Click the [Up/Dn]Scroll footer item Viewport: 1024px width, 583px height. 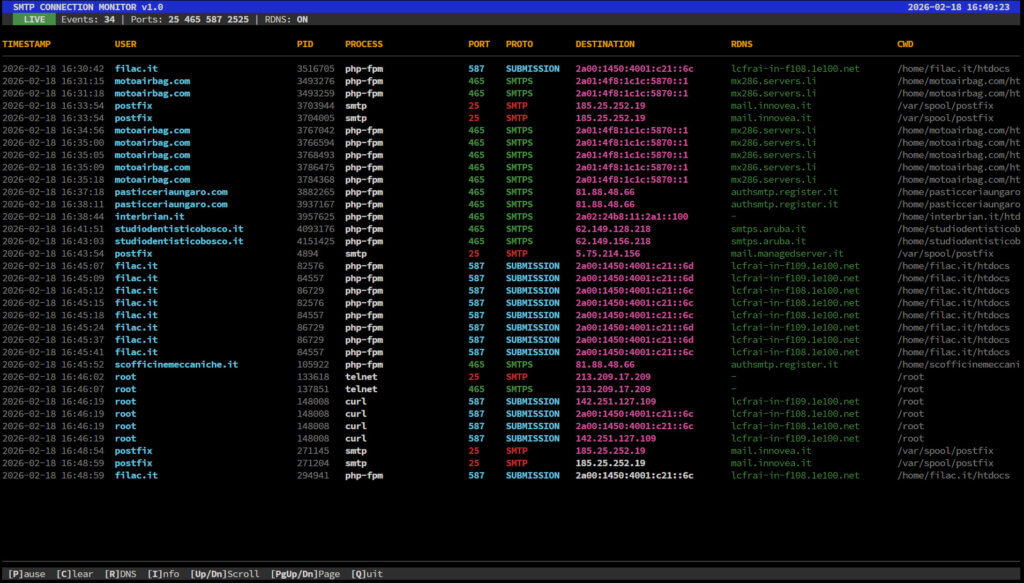point(225,574)
